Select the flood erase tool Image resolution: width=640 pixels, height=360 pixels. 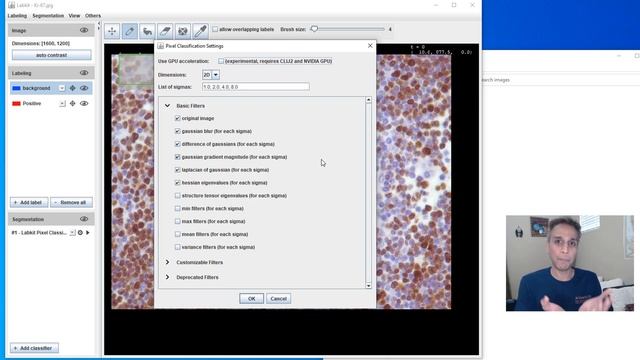point(182,31)
